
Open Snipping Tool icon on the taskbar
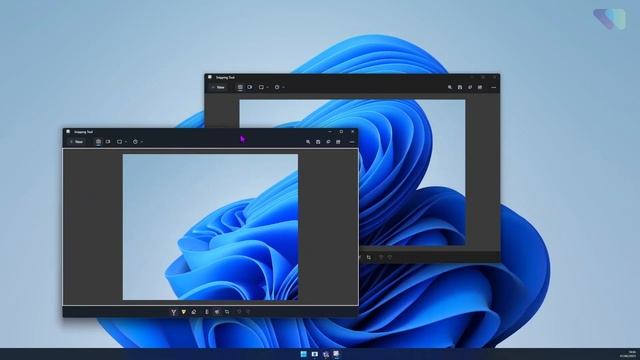point(336,354)
